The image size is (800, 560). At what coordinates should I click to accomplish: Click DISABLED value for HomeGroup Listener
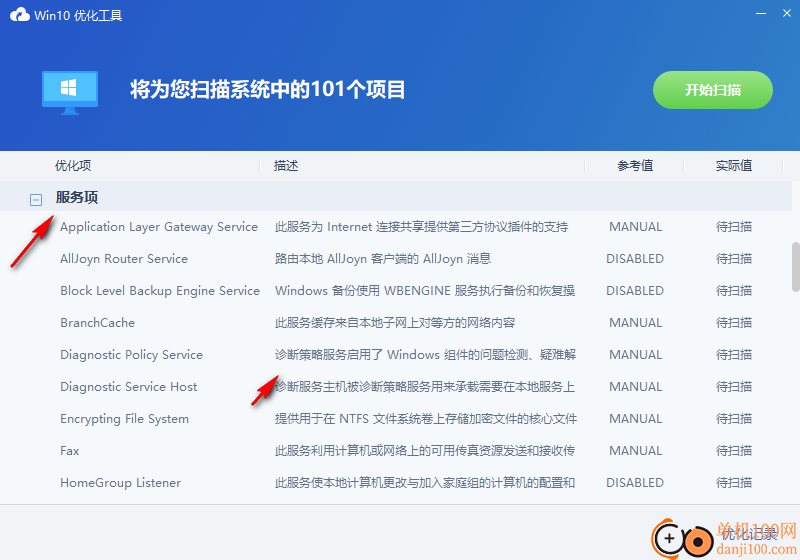[635, 483]
